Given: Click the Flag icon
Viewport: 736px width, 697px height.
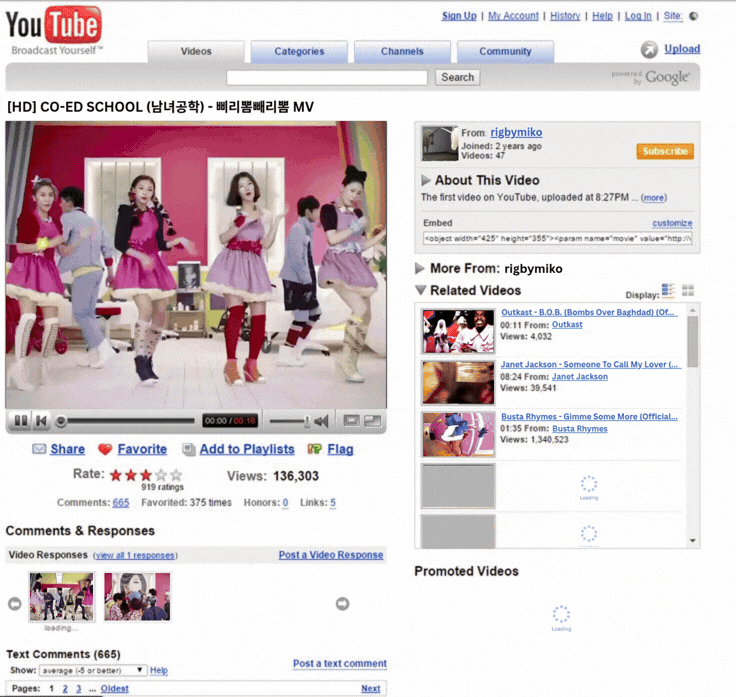Looking at the screenshot, I should 314,449.
